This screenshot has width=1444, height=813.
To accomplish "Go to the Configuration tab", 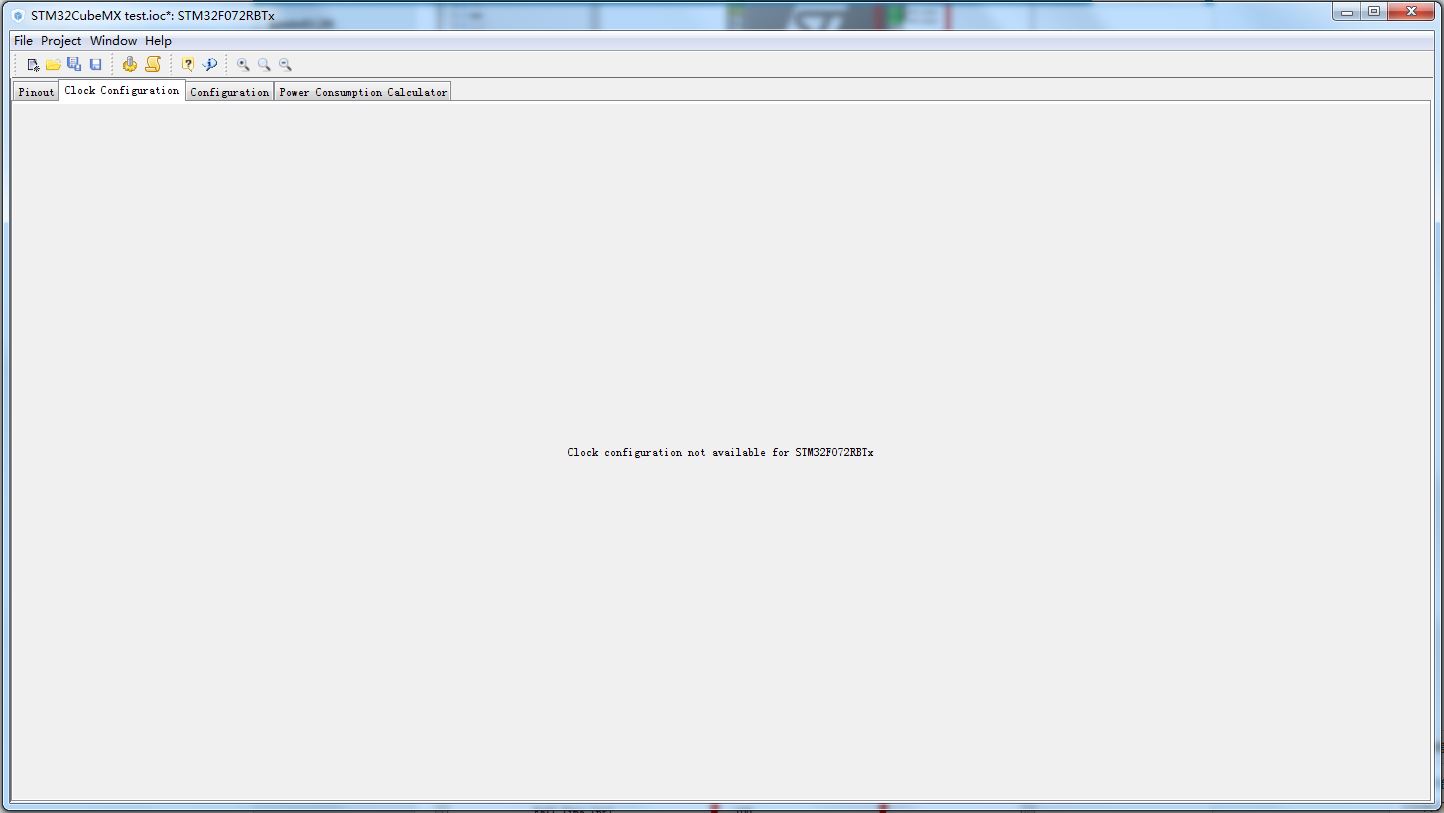I will [x=230, y=92].
